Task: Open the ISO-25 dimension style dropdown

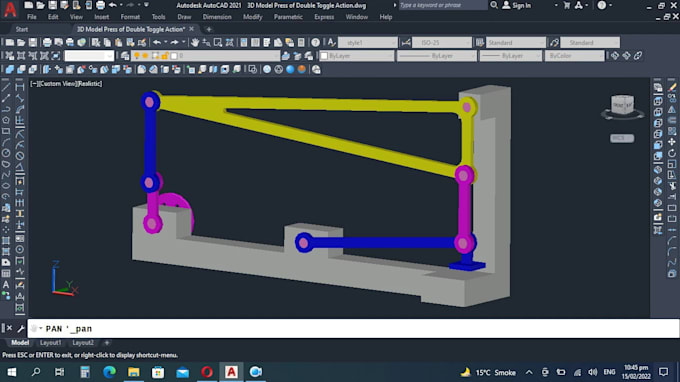Action: (x=441, y=42)
